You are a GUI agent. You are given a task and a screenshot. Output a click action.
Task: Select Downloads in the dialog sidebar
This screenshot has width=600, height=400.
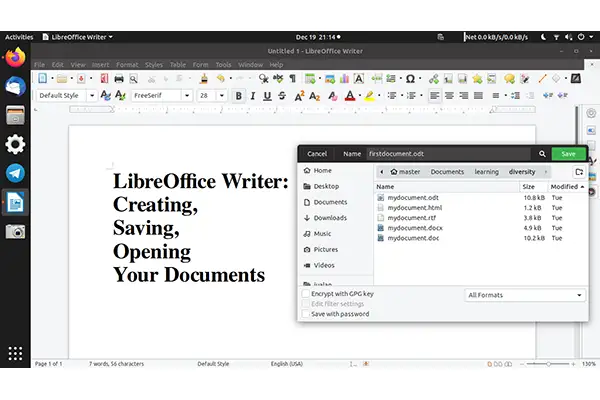[330, 218]
